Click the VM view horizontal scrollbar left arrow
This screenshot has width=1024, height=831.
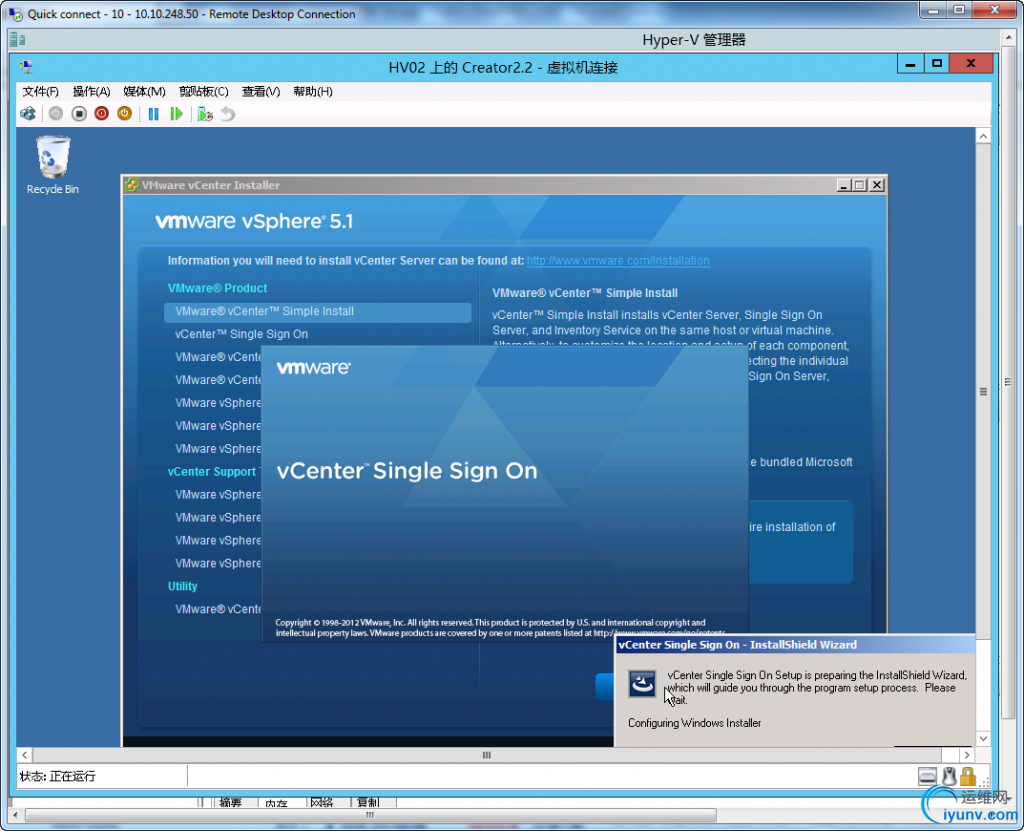click(x=25, y=755)
